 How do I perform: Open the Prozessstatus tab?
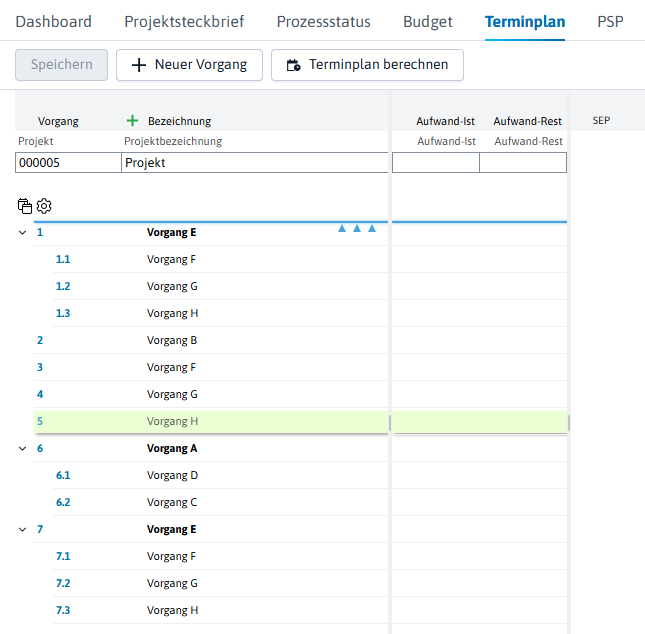coord(323,21)
